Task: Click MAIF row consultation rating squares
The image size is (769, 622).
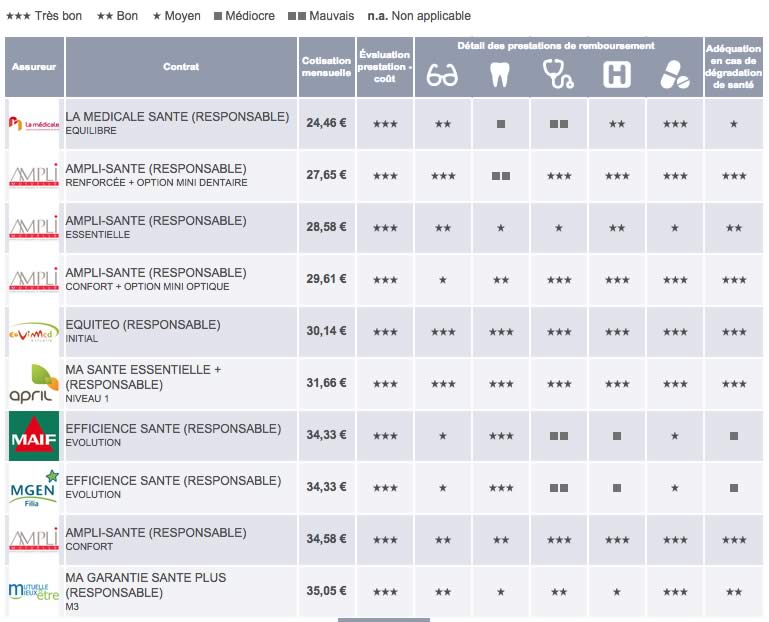Action: pyautogui.click(x=559, y=436)
